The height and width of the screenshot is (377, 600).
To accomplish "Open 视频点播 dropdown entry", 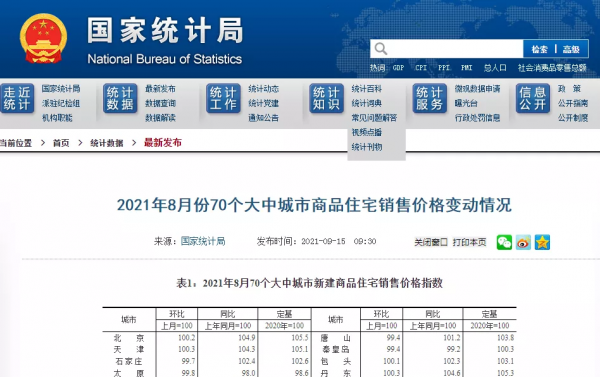I will (x=367, y=132).
